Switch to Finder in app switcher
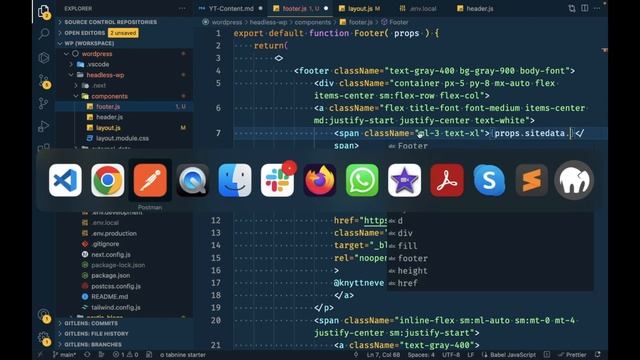640x360 pixels. tap(235, 180)
